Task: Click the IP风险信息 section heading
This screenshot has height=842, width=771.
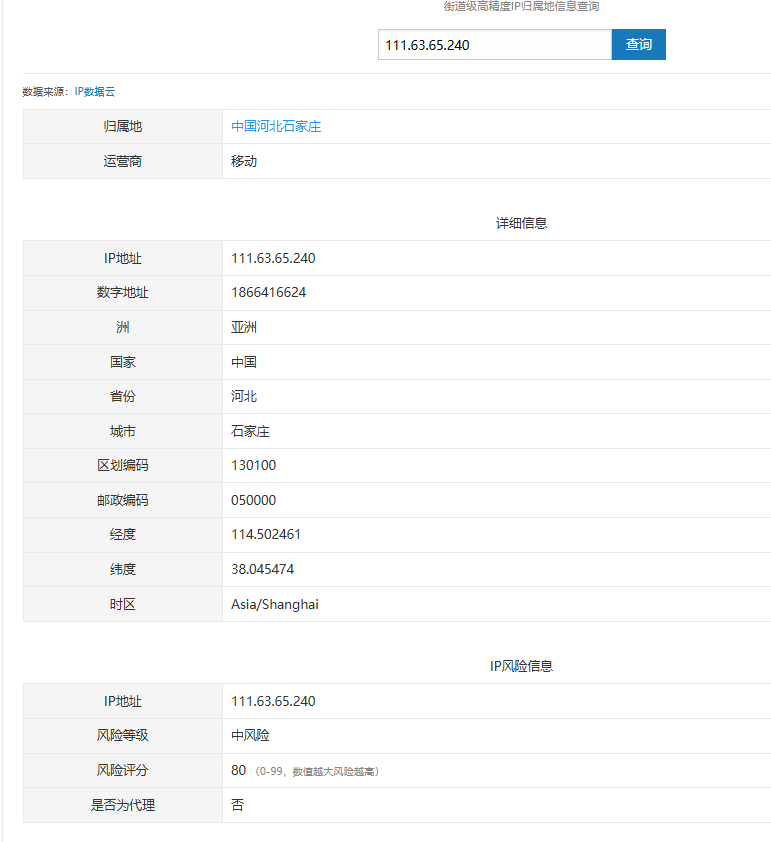Action: (x=521, y=666)
